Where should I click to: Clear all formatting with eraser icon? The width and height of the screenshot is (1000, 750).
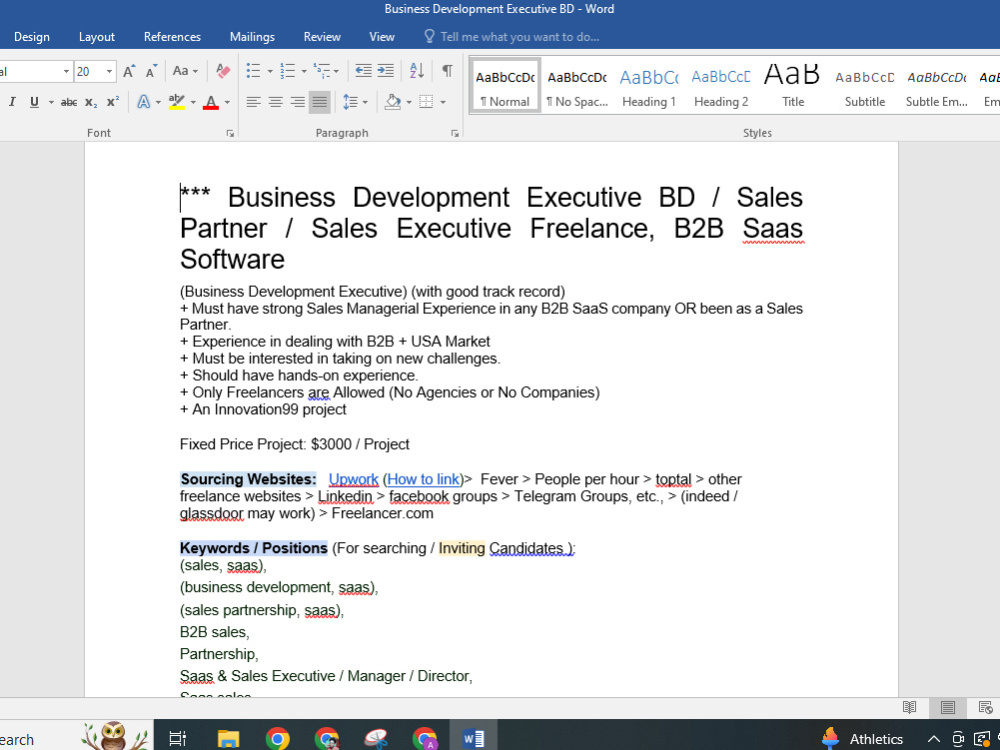(223, 71)
